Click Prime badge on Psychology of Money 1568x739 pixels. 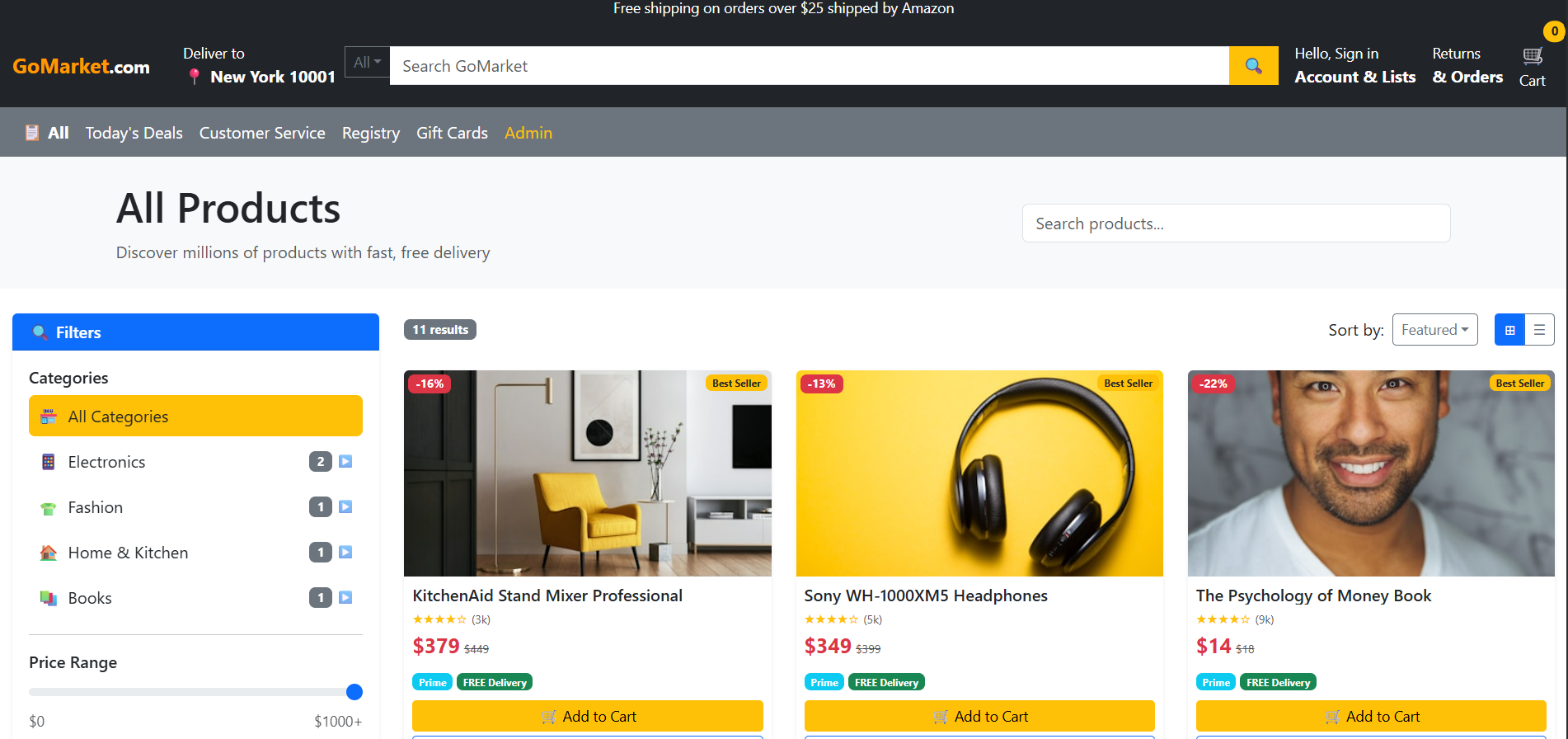point(1216,682)
